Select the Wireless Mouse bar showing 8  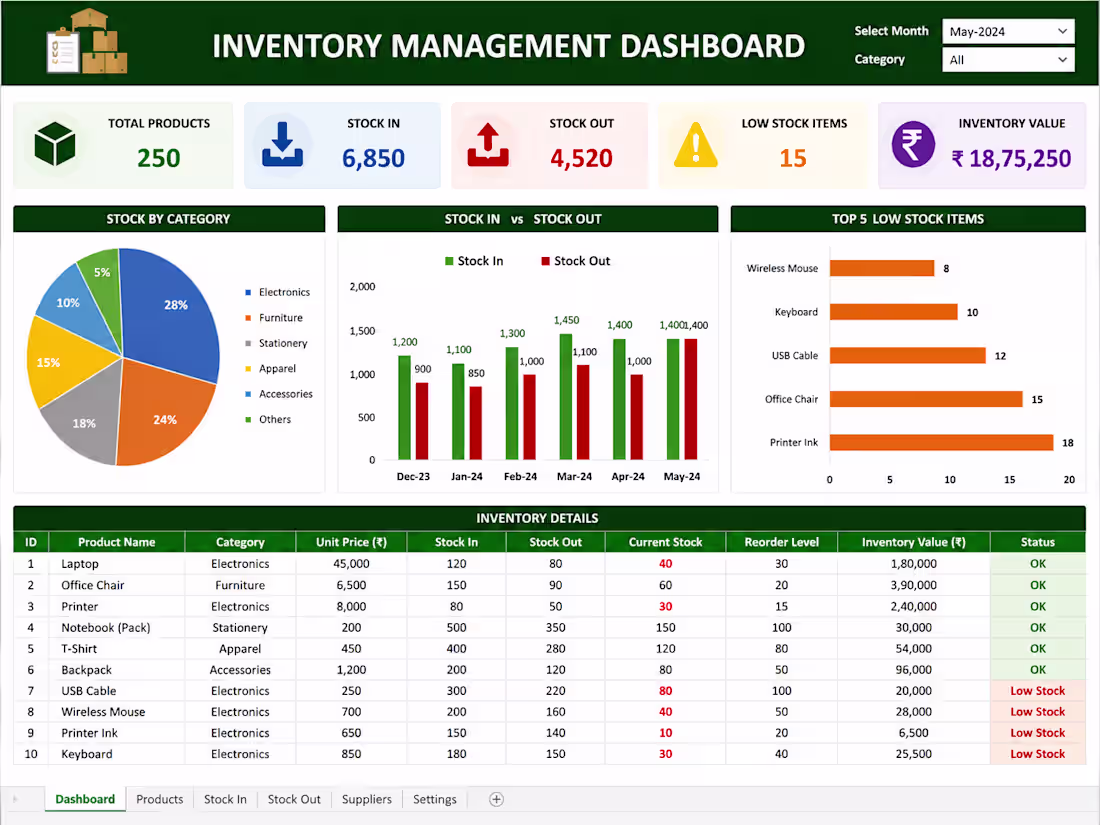click(x=882, y=268)
